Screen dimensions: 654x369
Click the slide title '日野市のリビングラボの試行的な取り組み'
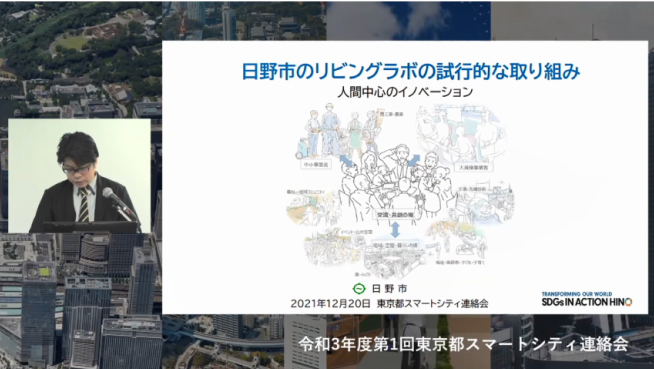pyautogui.click(x=411, y=71)
